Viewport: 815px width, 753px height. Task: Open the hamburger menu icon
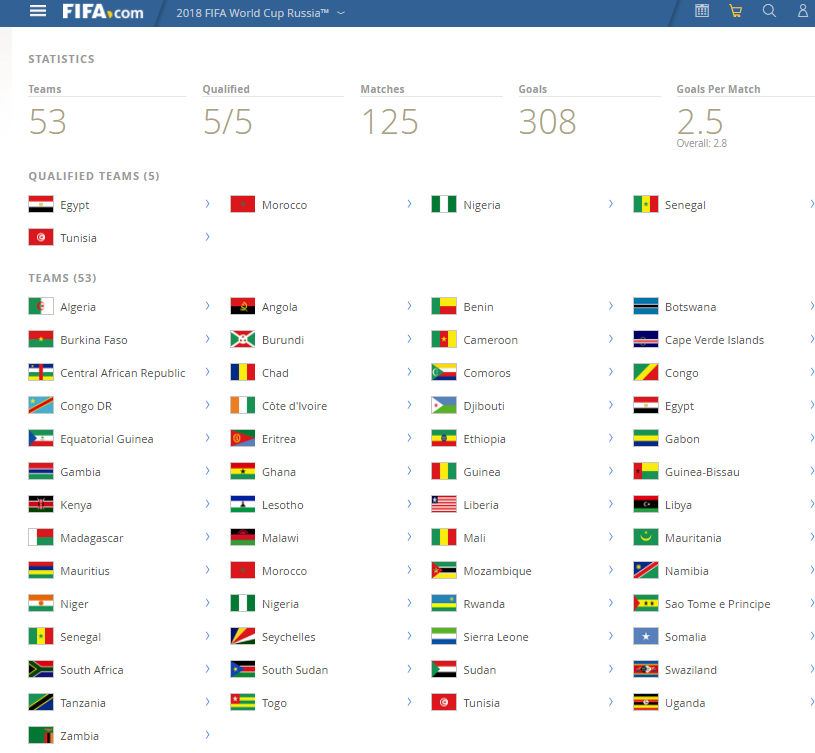point(38,11)
